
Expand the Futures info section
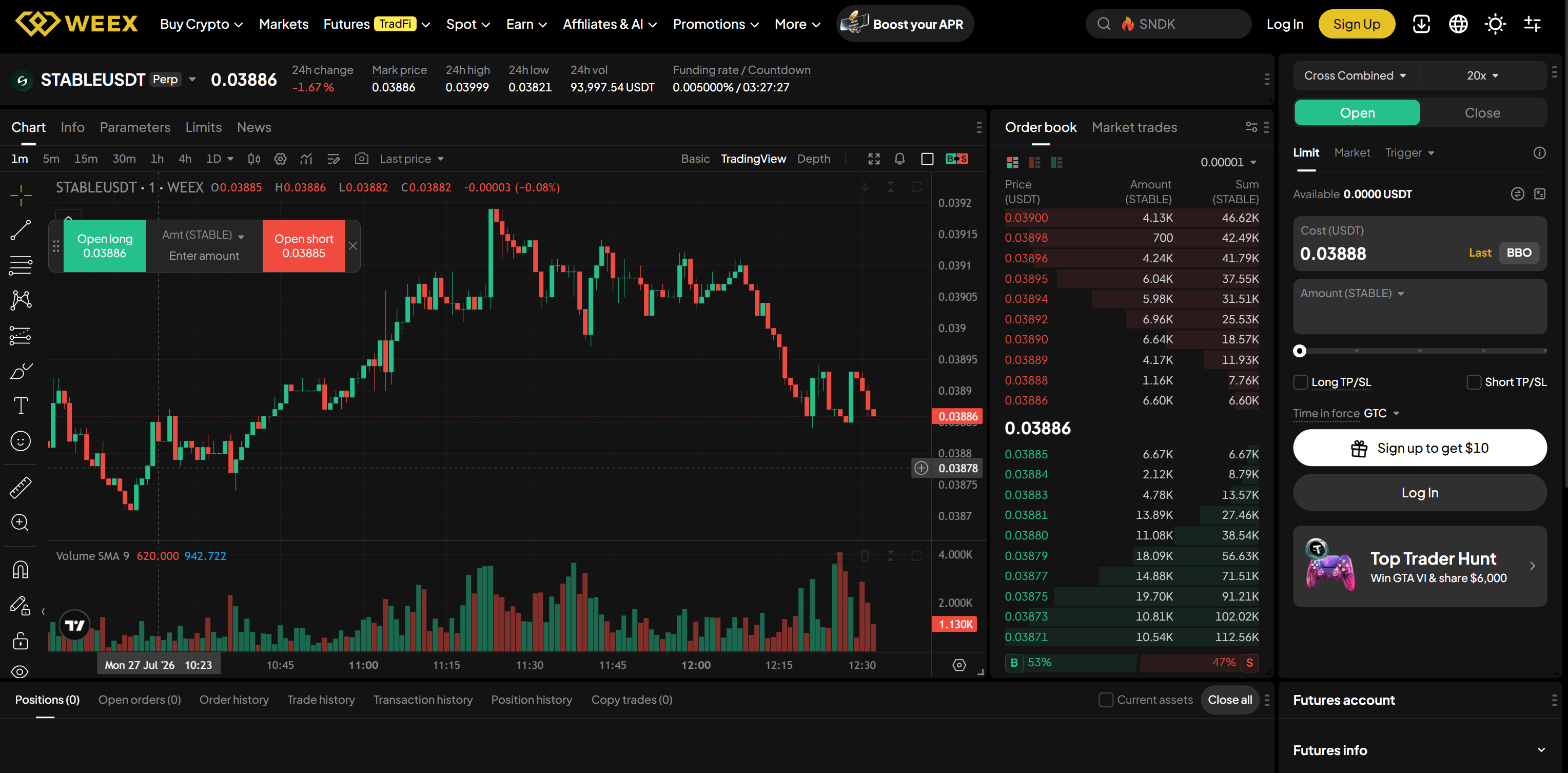[1420, 750]
